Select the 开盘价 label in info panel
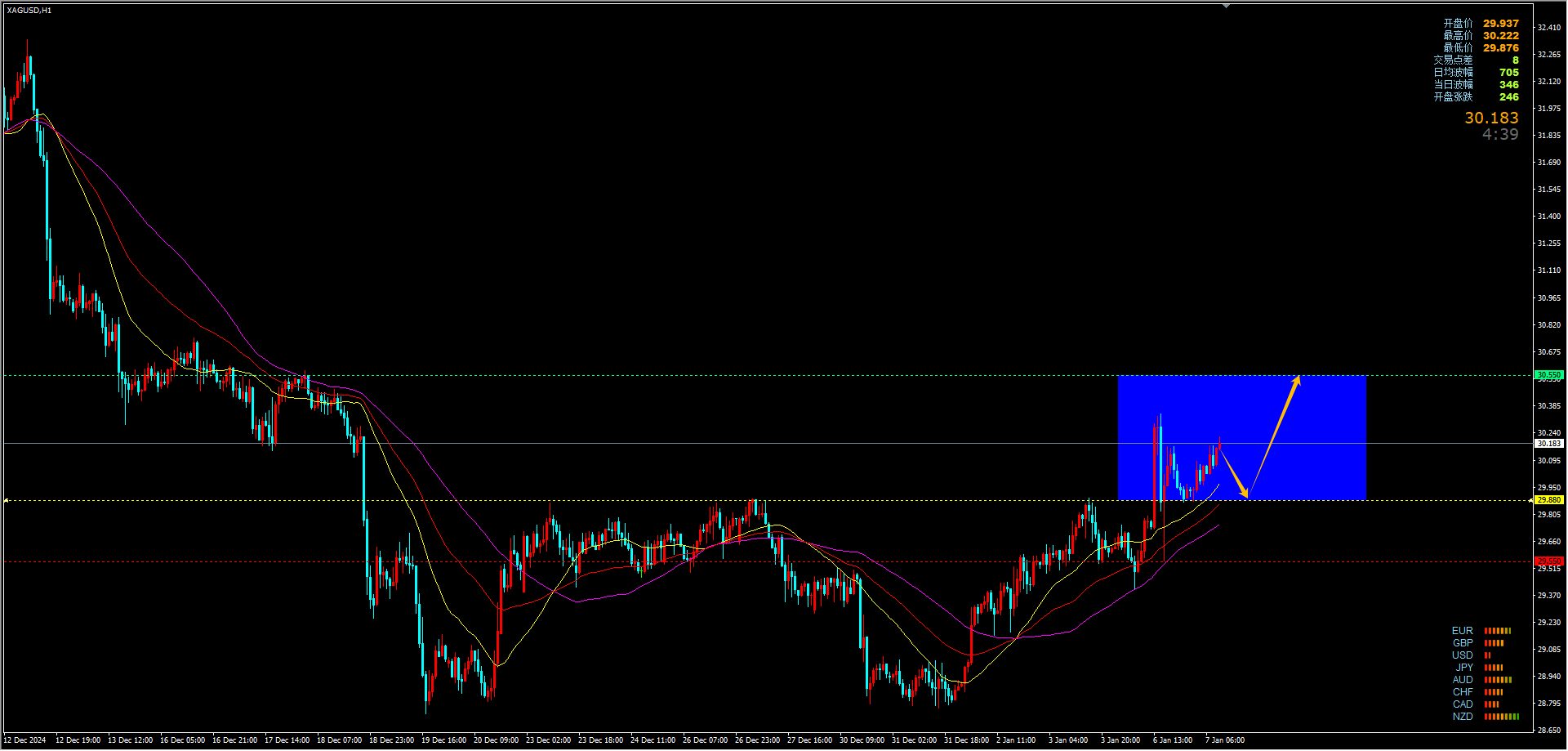The image size is (1568, 751). click(x=1458, y=24)
